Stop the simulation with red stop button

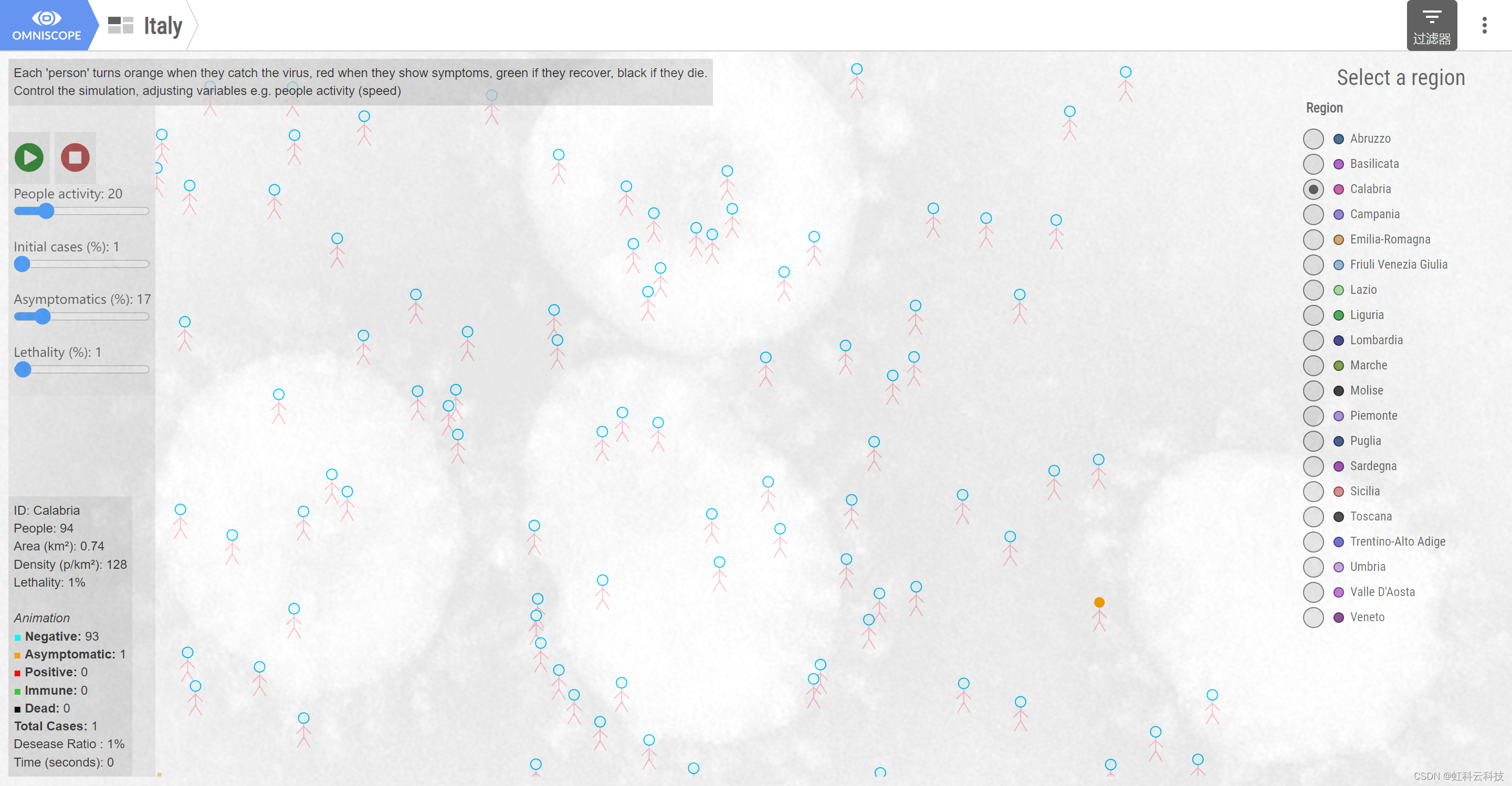tap(75, 157)
